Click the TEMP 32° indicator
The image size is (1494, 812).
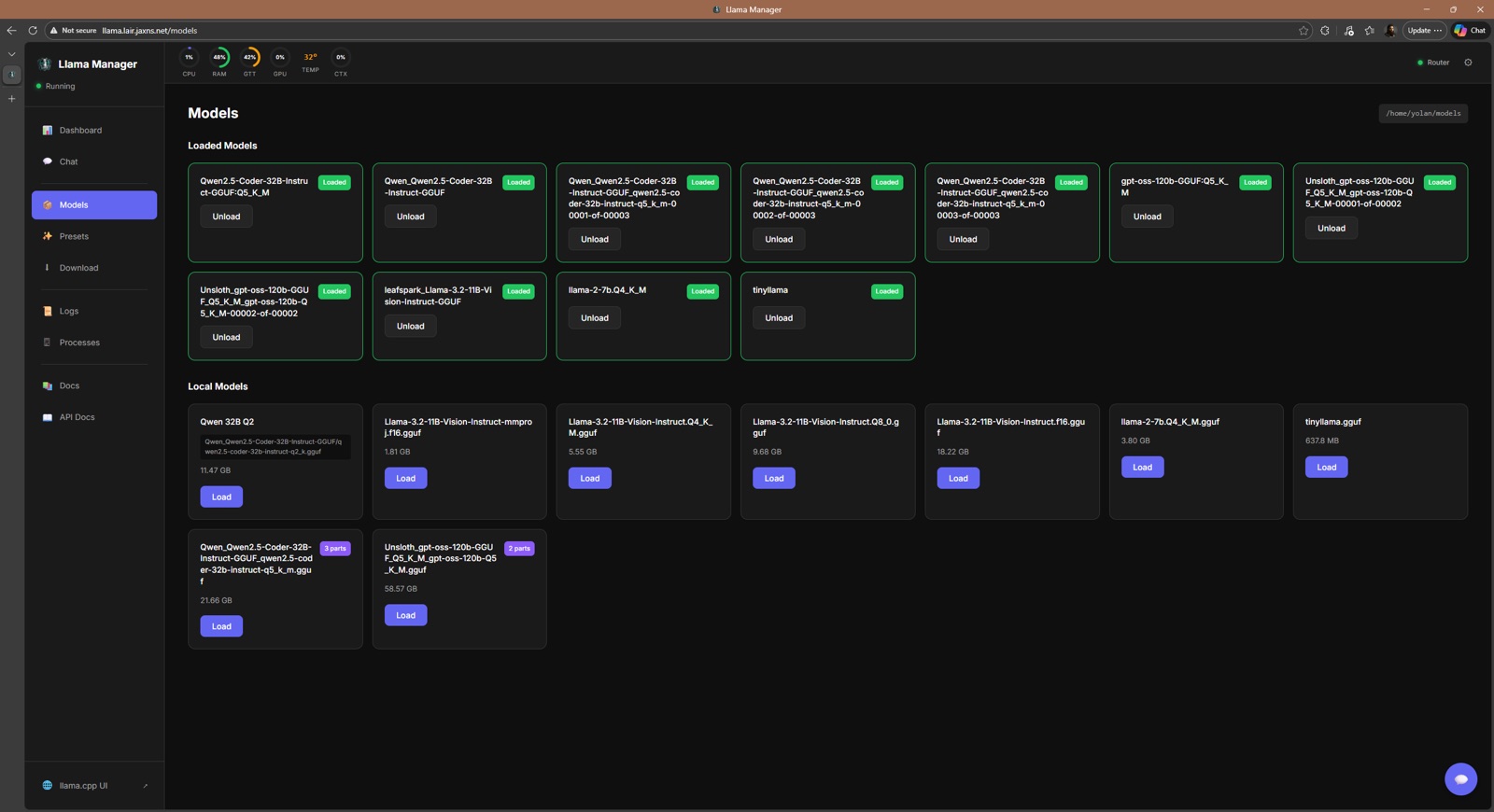[310, 62]
